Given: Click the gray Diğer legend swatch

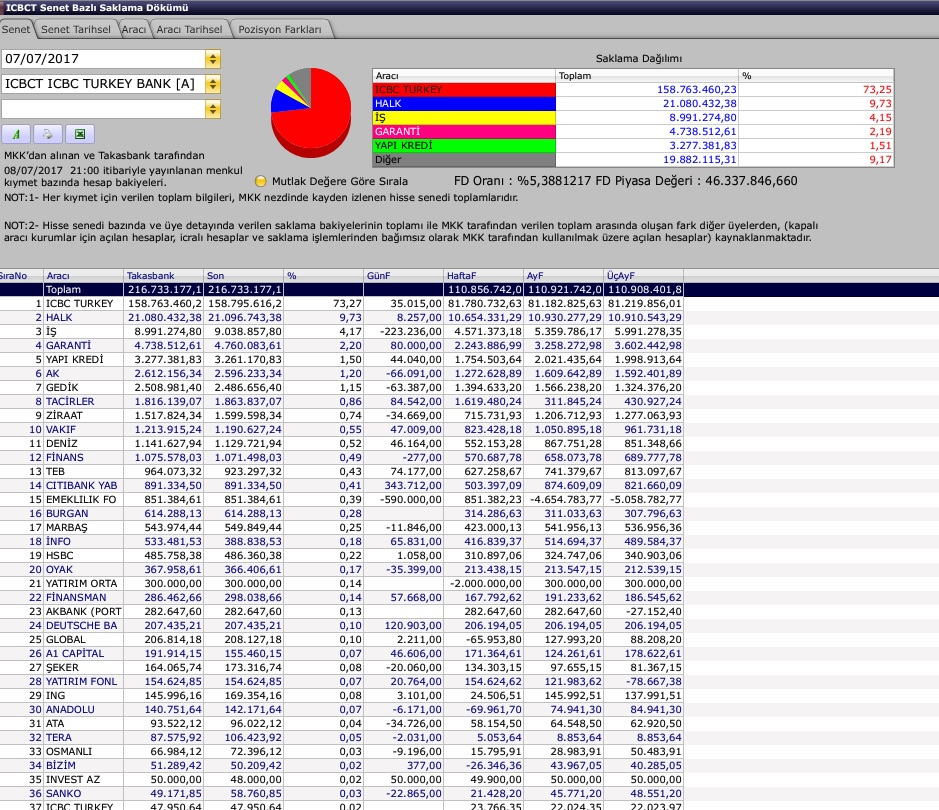Looking at the screenshot, I should click(464, 160).
